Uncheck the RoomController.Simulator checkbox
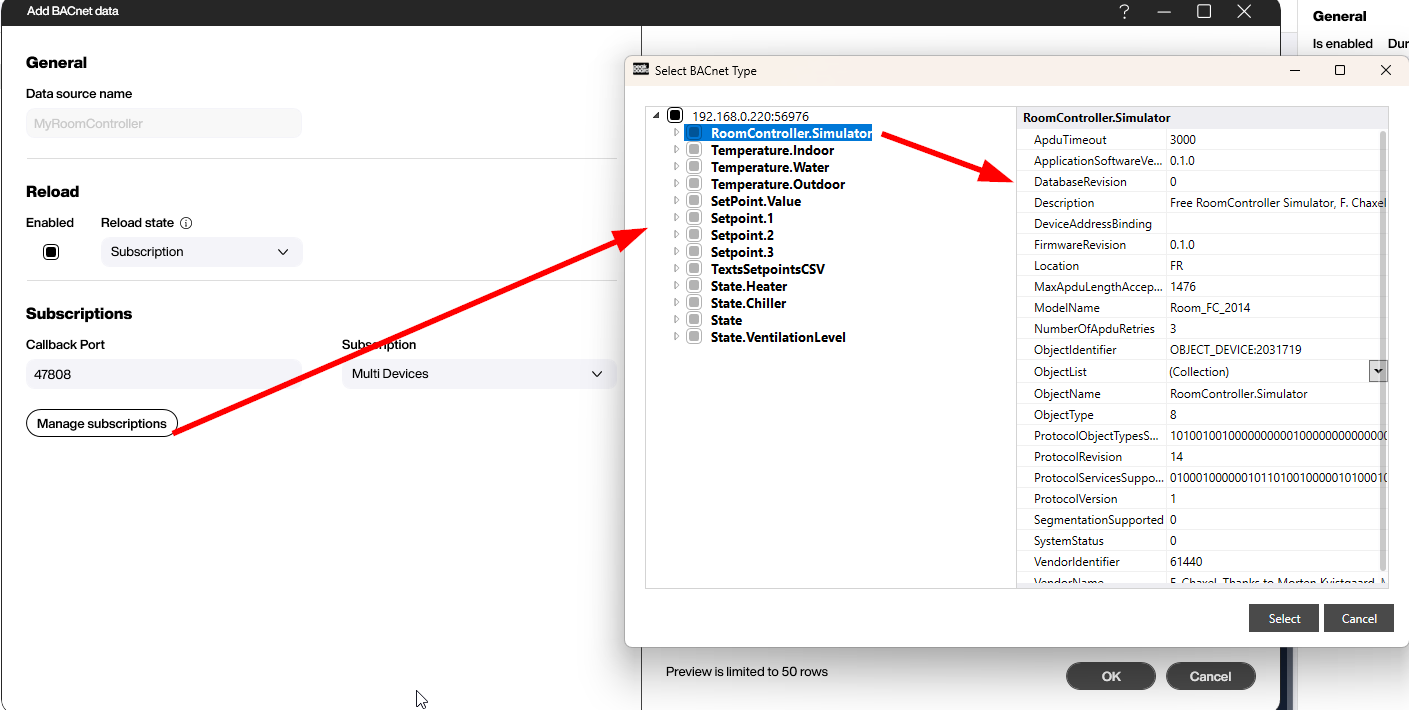The image size is (1409, 710). (x=693, y=133)
